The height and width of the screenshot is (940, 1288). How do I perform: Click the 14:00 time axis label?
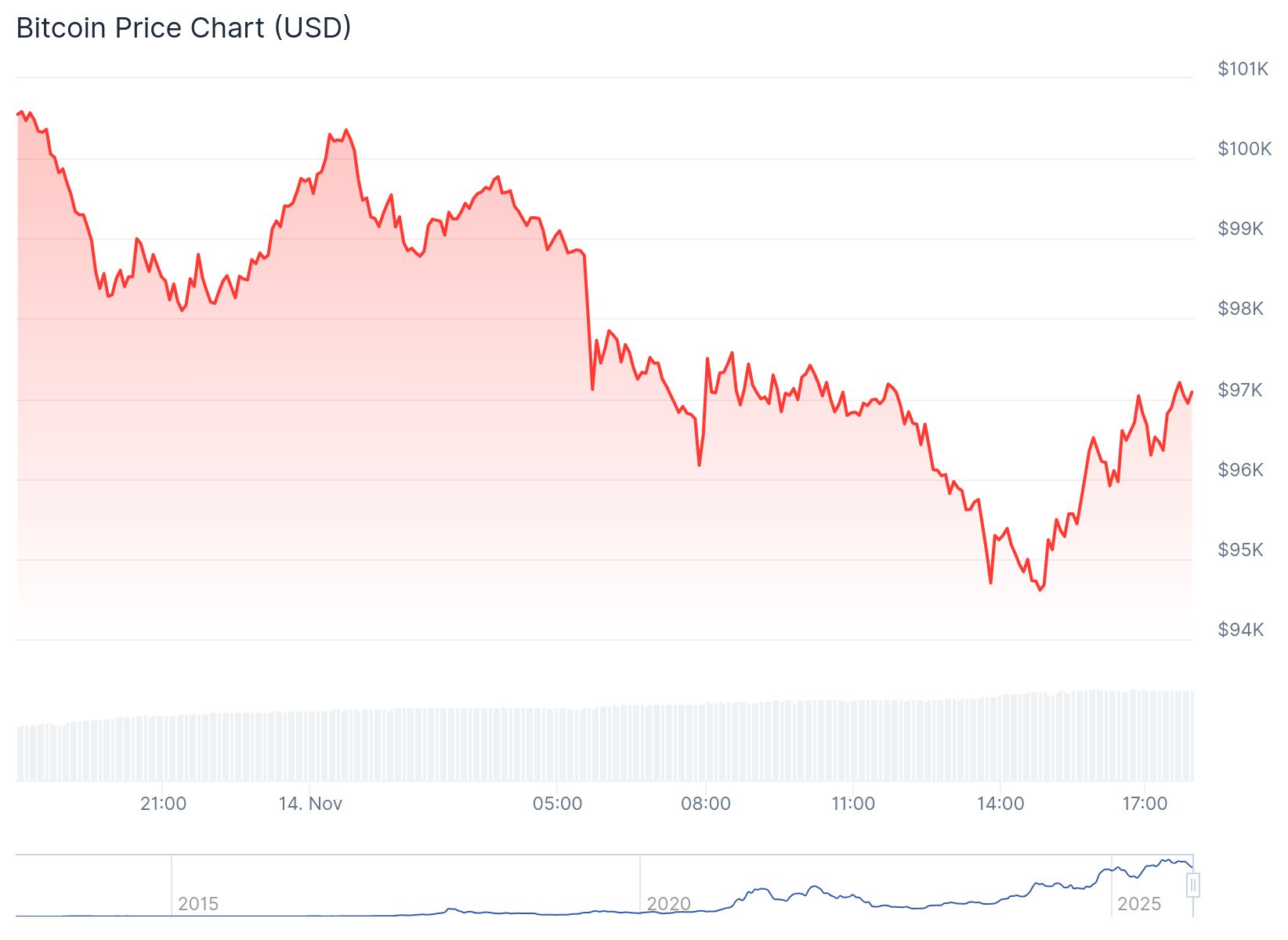[1000, 804]
